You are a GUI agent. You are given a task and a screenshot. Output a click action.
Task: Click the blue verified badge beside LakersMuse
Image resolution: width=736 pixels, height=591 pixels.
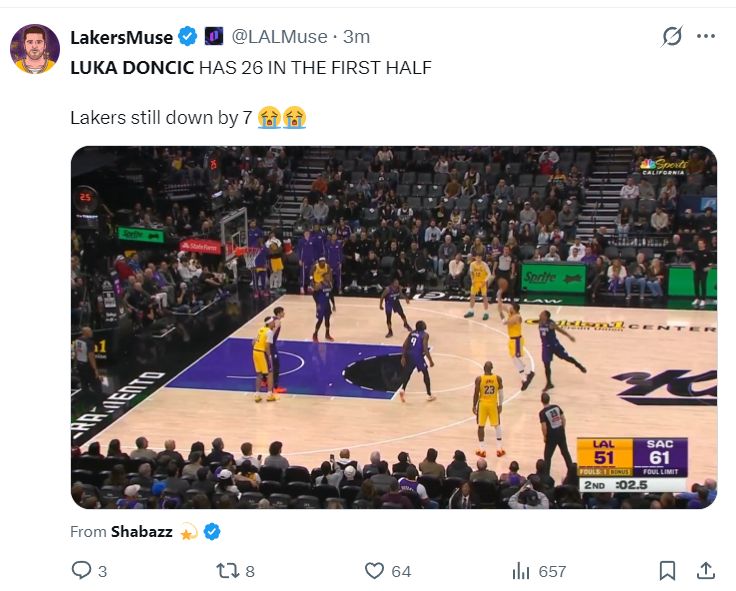pyautogui.click(x=188, y=37)
